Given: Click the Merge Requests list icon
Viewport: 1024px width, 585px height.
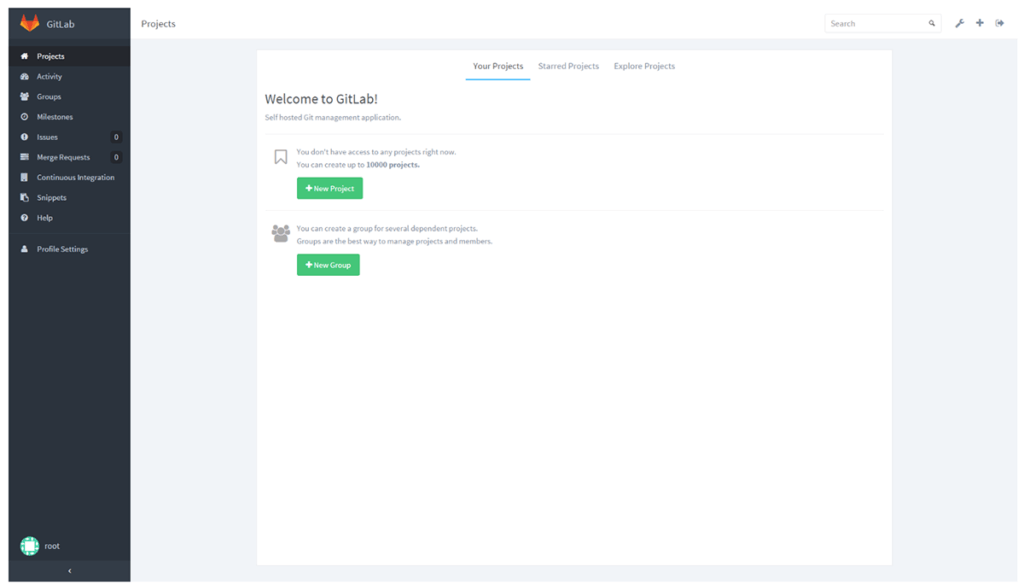Looking at the screenshot, I should 24,157.
